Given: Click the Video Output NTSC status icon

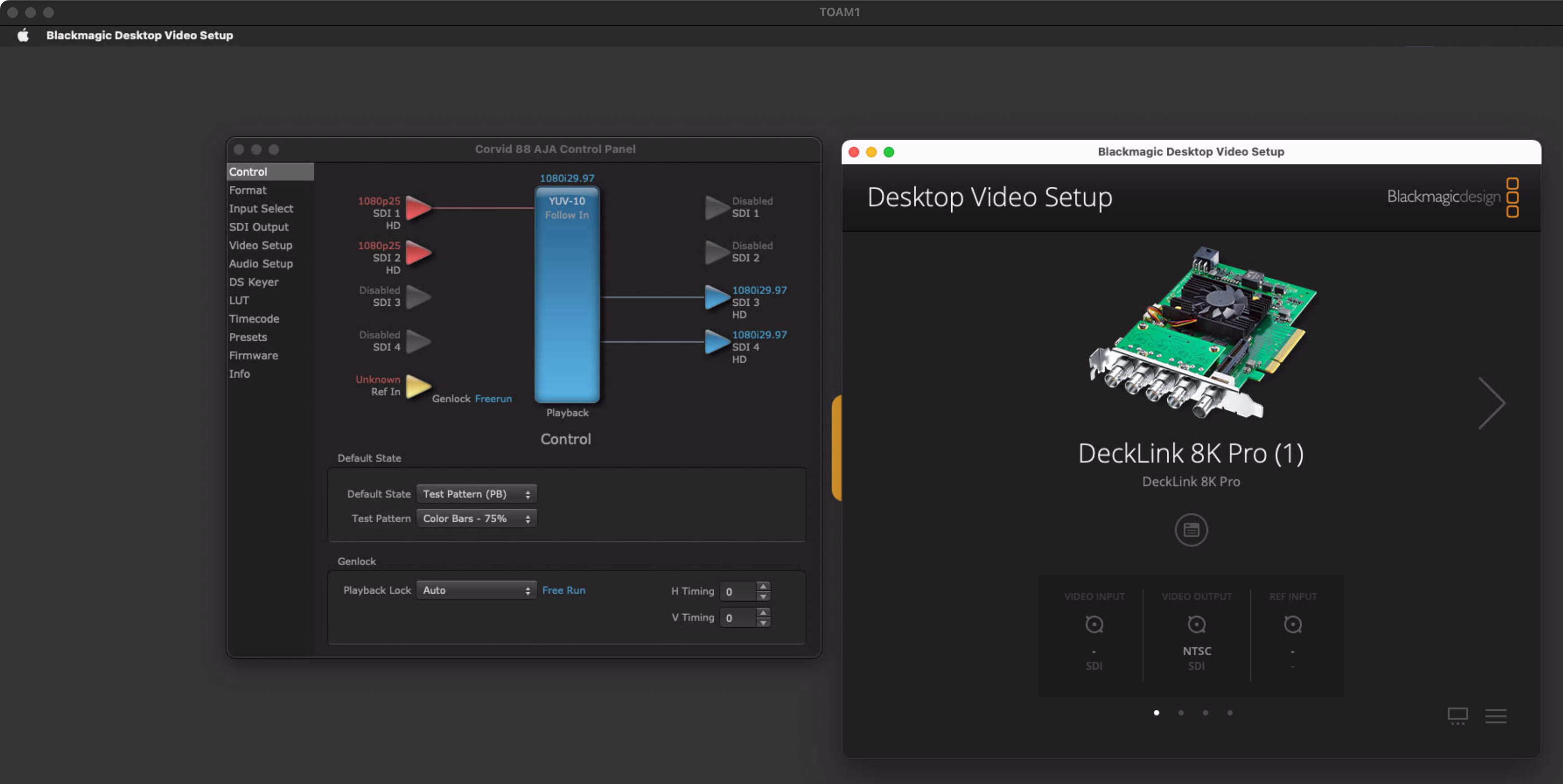Looking at the screenshot, I should [x=1196, y=625].
